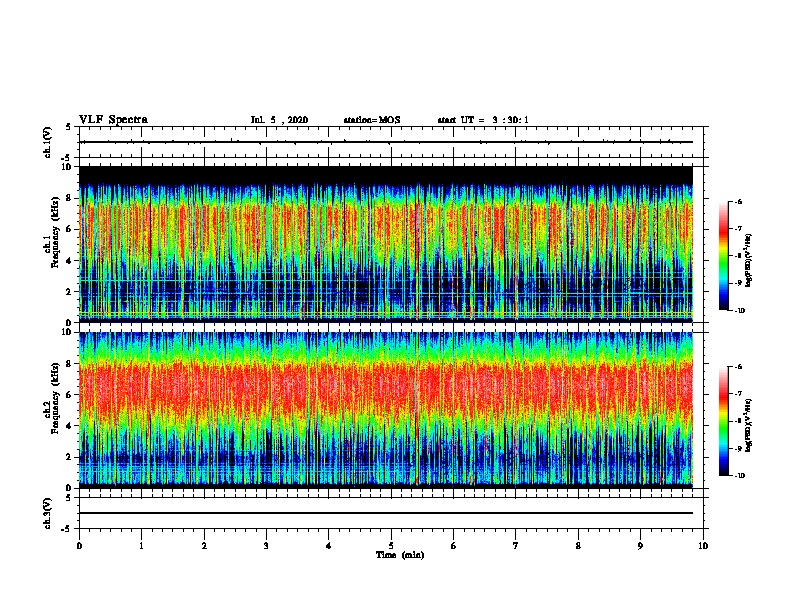
Task: Click the 'start UT = 3:30:1' text
Action: (483, 120)
